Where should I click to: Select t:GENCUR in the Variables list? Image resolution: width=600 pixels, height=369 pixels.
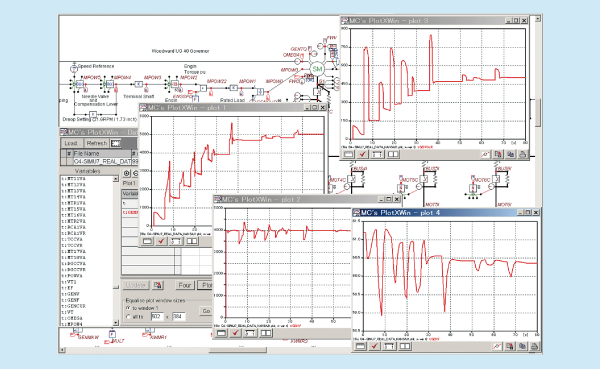pyautogui.click(x=74, y=306)
